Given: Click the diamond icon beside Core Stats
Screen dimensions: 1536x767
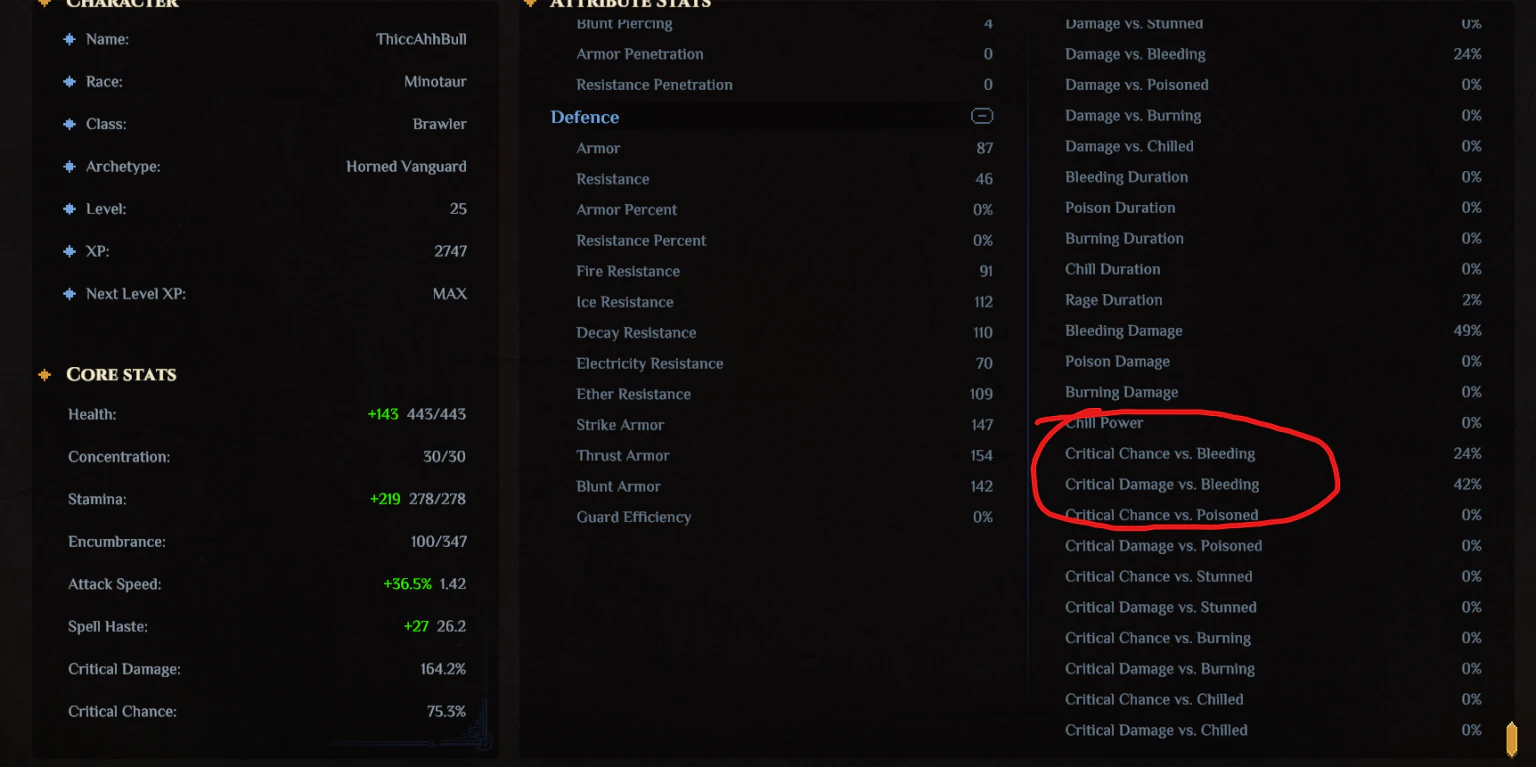Looking at the screenshot, I should 44,375.
